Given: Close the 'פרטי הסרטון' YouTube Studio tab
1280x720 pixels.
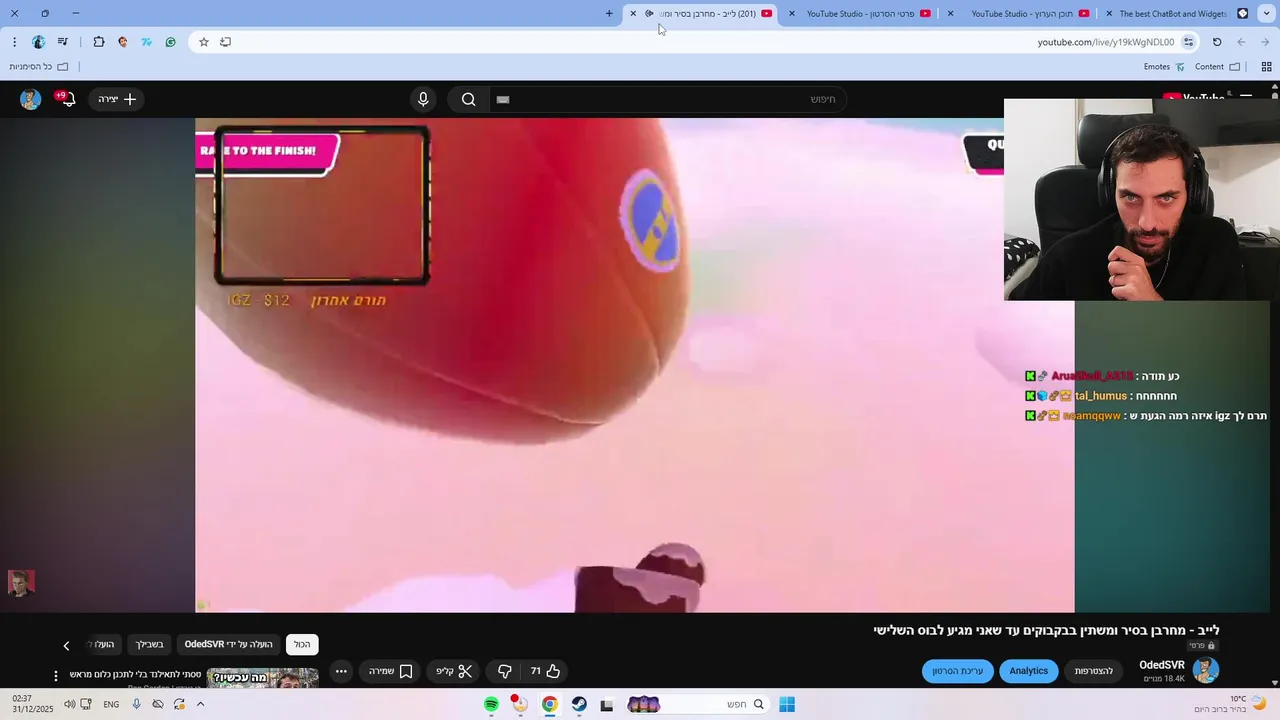Looking at the screenshot, I should [x=792, y=13].
